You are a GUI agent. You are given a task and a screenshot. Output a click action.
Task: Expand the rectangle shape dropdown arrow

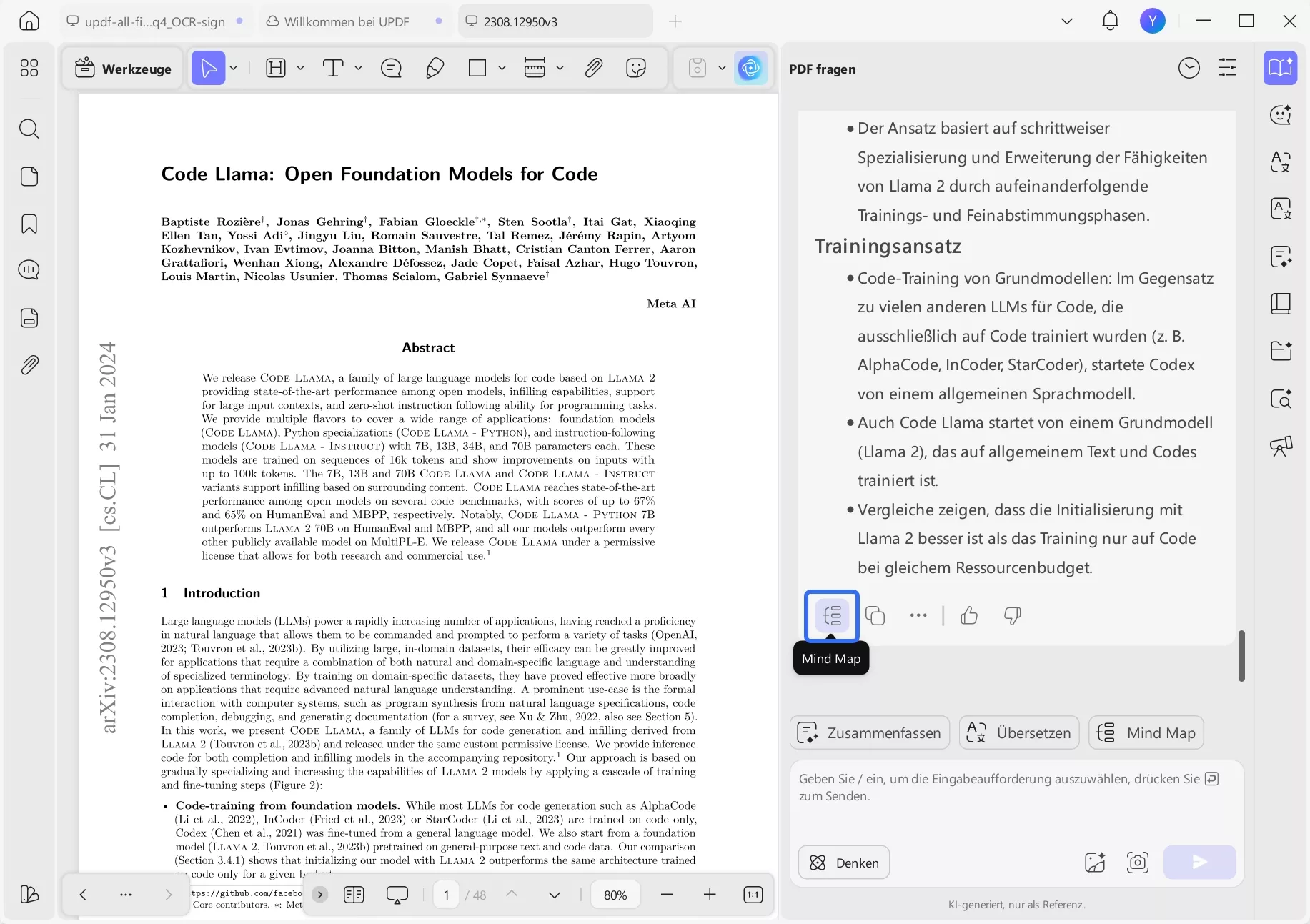coord(502,69)
